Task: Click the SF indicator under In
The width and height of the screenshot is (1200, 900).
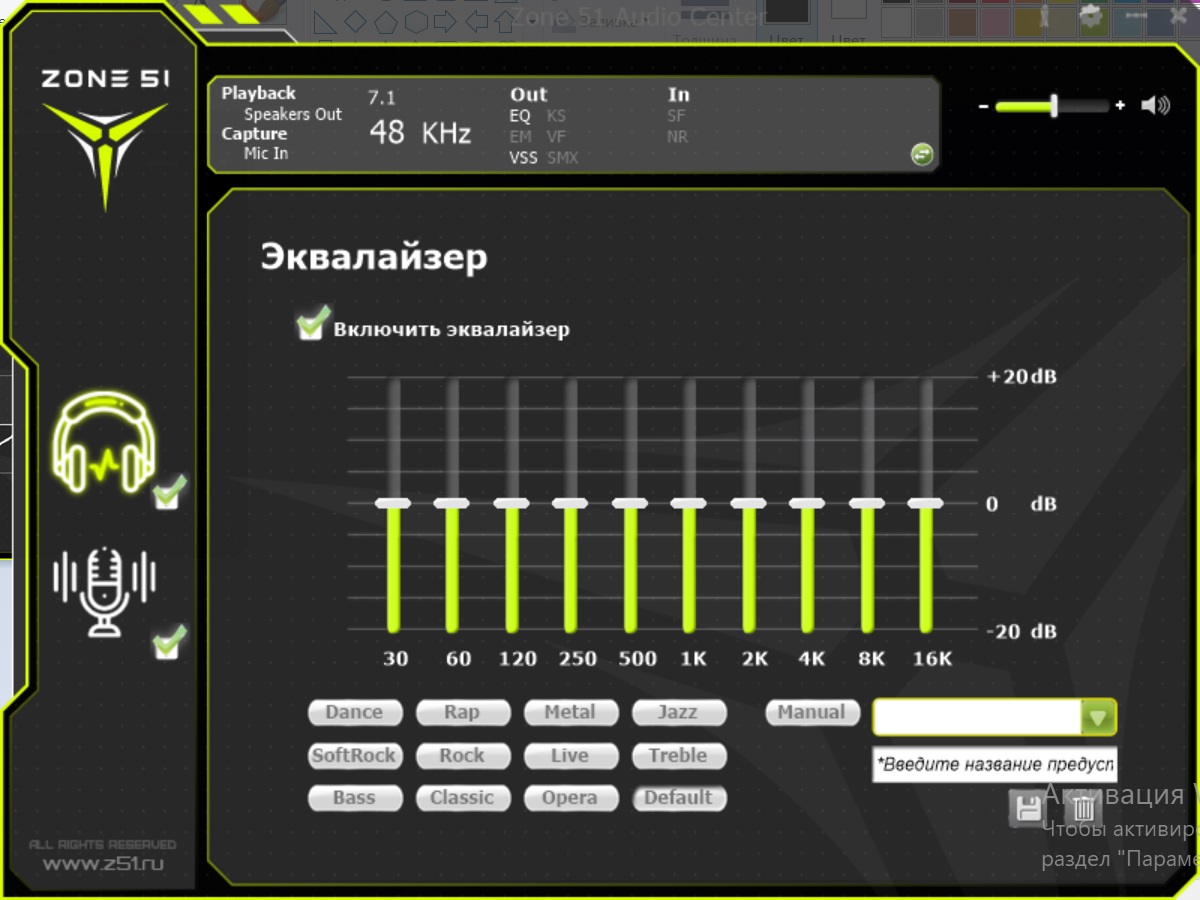Action: tap(676, 116)
